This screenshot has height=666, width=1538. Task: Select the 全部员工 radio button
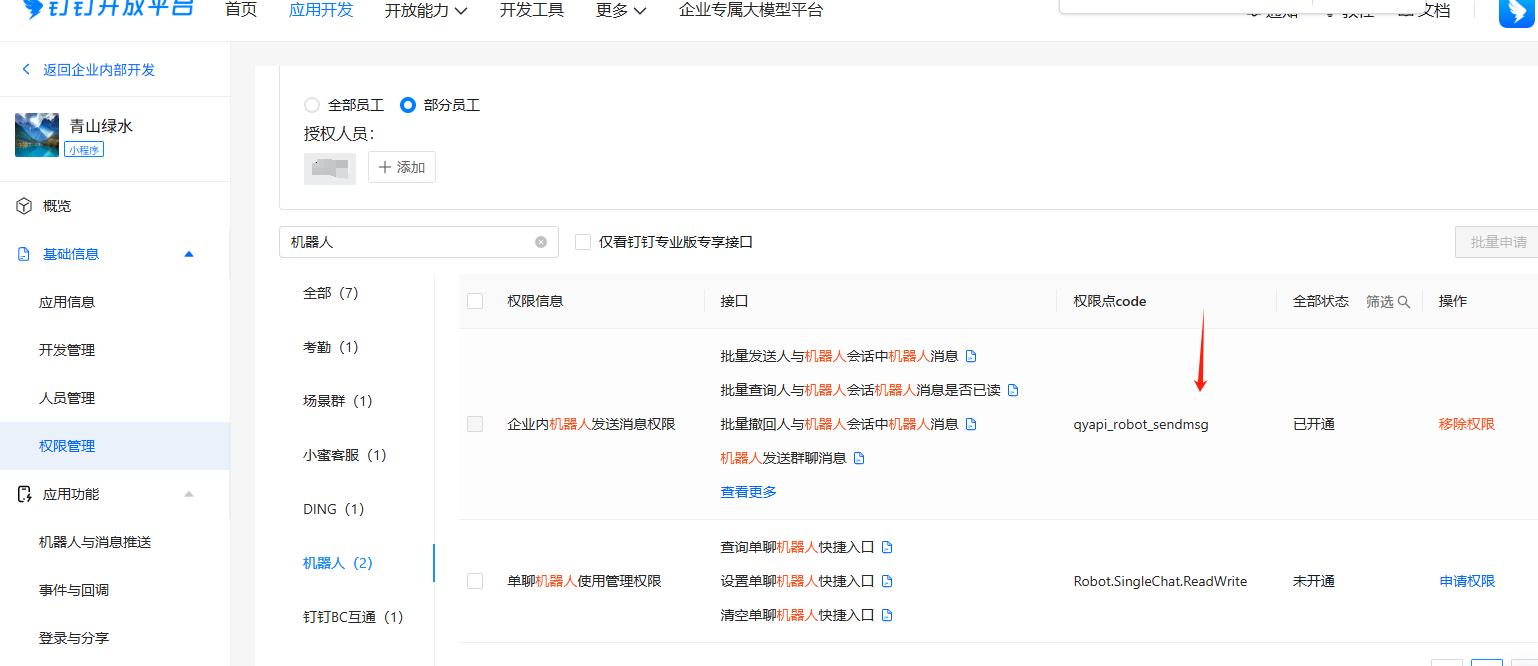(x=312, y=105)
